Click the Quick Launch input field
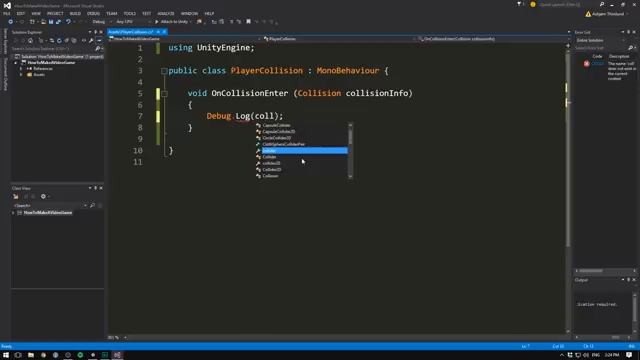 pyautogui.click(x=569, y=4)
